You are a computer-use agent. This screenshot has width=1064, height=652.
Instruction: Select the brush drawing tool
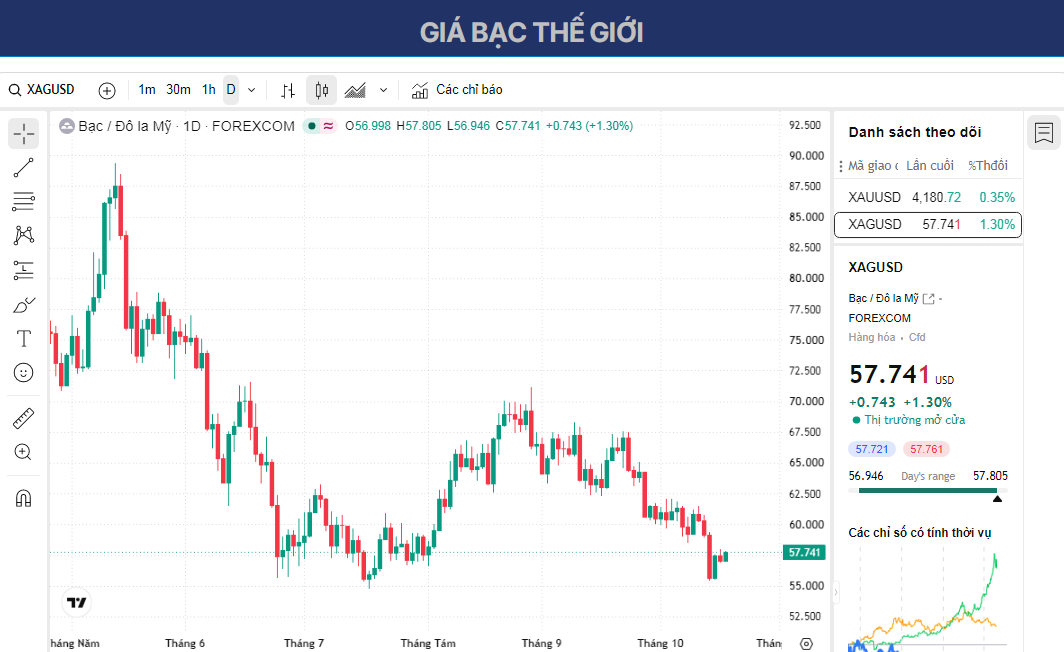tap(24, 305)
